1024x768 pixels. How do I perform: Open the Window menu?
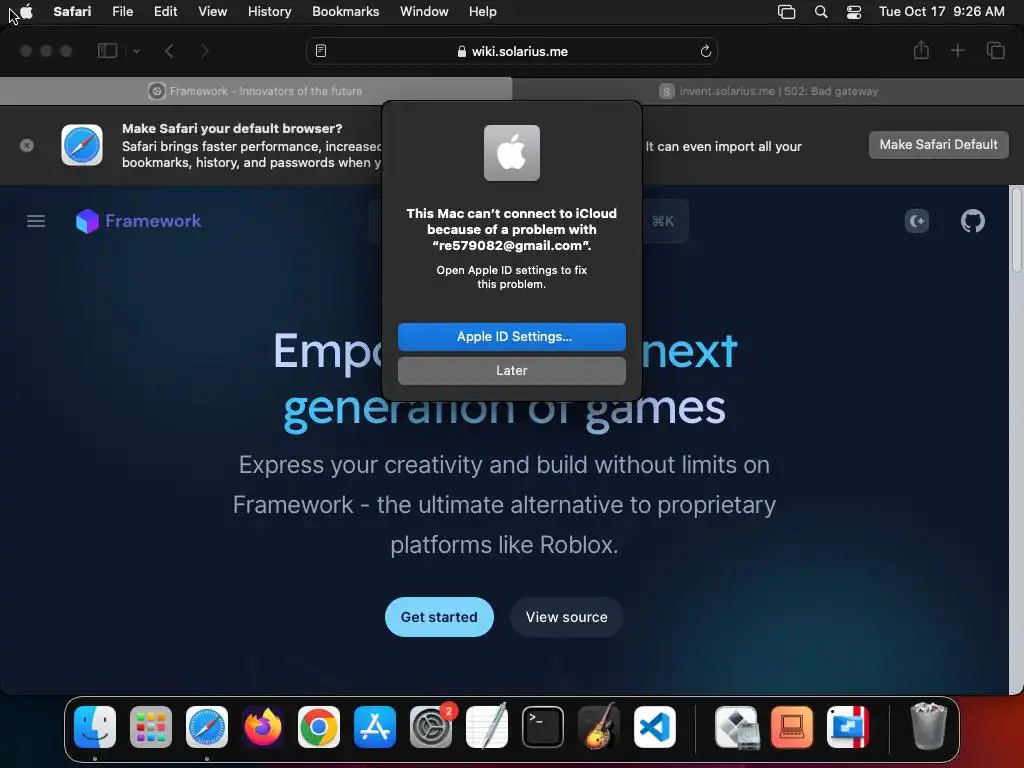click(x=424, y=11)
